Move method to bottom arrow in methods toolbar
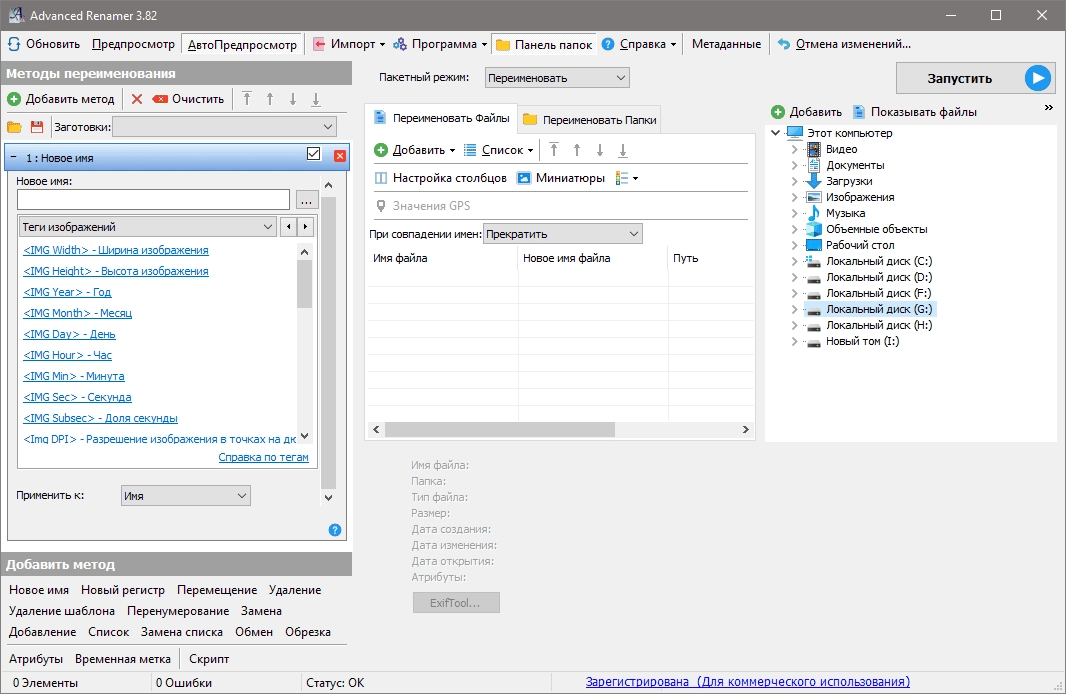Viewport: 1066px width, 694px height. (x=316, y=99)
